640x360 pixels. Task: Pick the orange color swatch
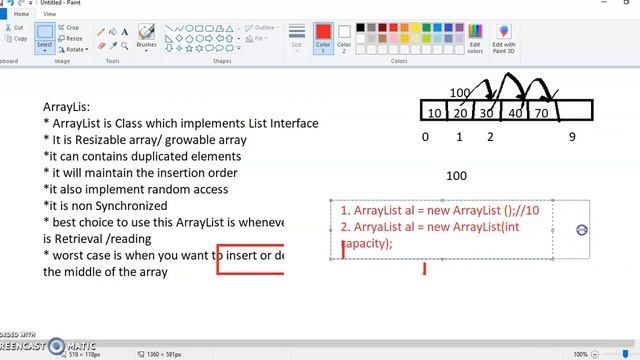point(404,27)
